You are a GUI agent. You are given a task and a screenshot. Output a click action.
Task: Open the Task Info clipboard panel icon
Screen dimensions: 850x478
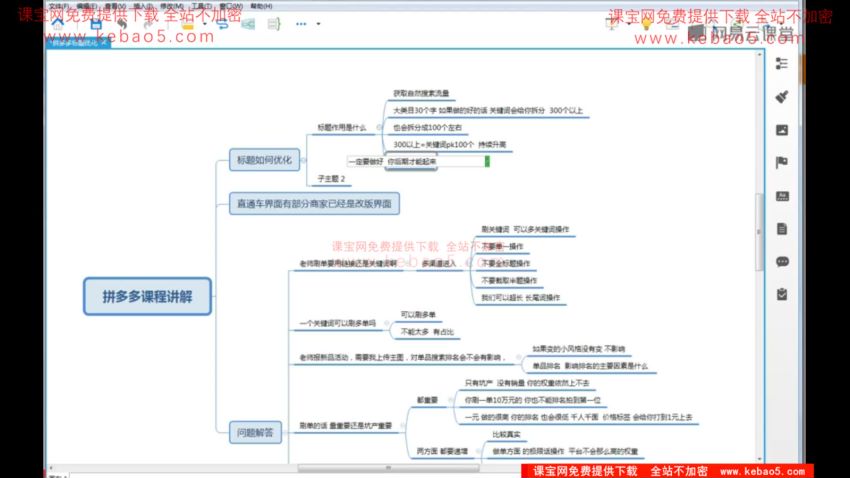point(782,295)
